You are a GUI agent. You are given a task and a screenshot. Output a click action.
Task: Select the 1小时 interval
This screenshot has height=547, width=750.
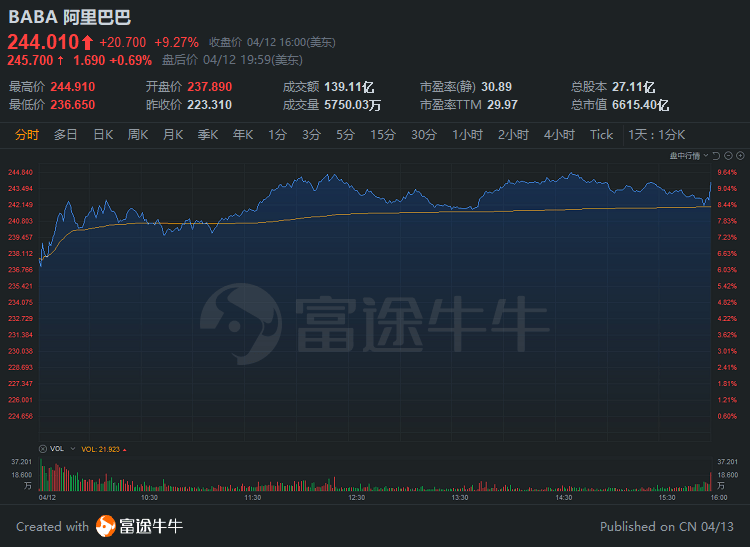(468, 135)
